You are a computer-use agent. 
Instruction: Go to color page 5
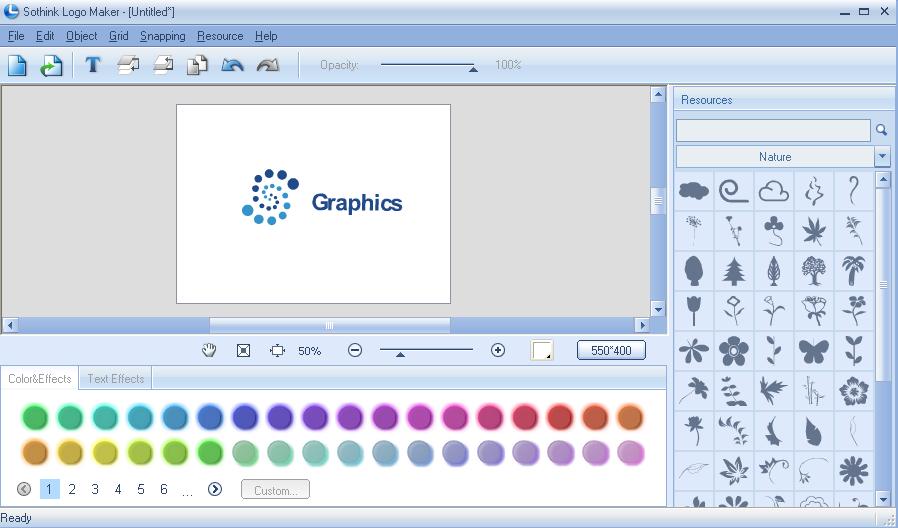[141, 489]
